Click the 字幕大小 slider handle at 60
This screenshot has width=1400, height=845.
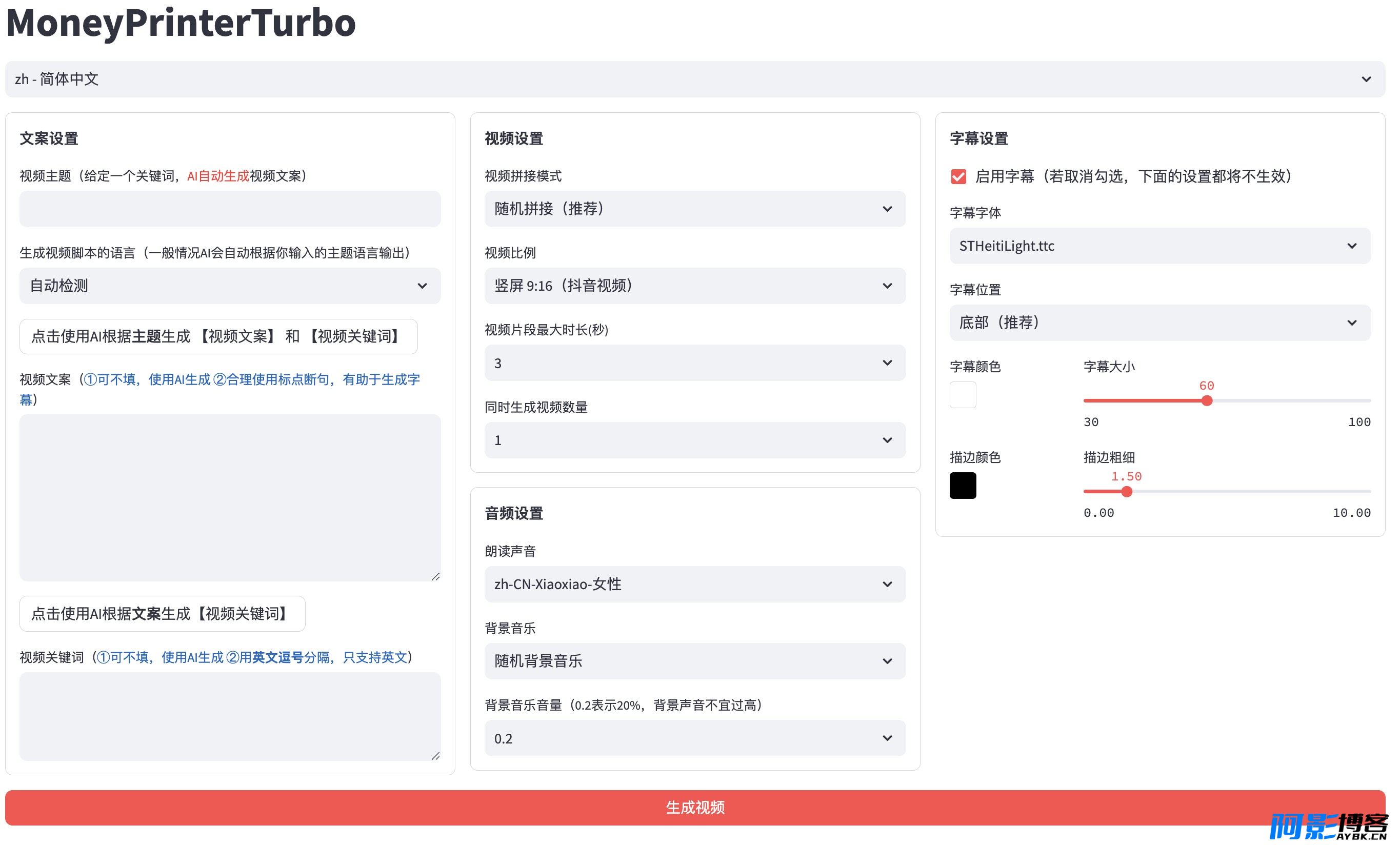pyautogui.click(x=1207, y=400)
